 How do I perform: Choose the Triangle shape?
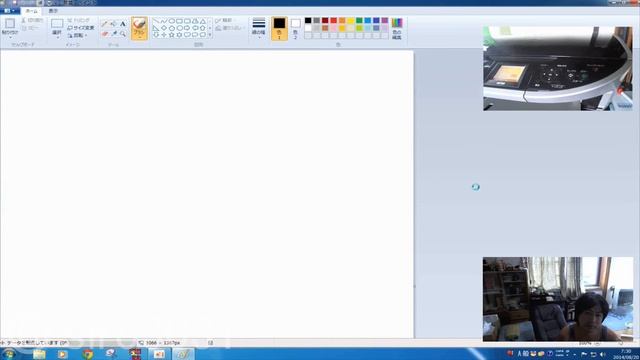(x=202, y=21)
